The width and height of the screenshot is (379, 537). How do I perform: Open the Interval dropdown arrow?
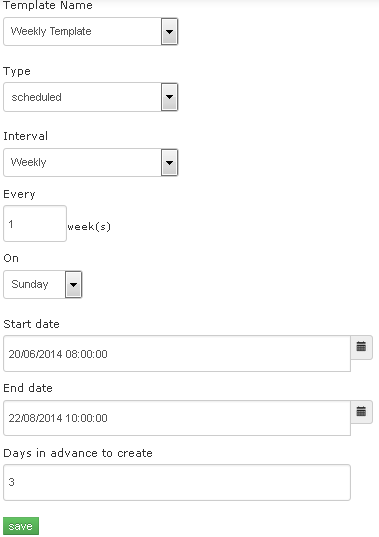coord(169,162)
